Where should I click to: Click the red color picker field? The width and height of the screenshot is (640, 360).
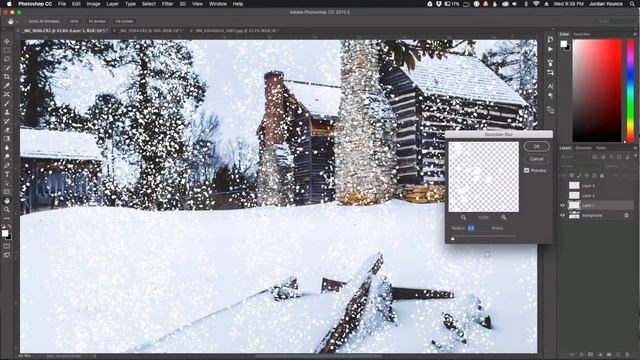coord(597,91)
